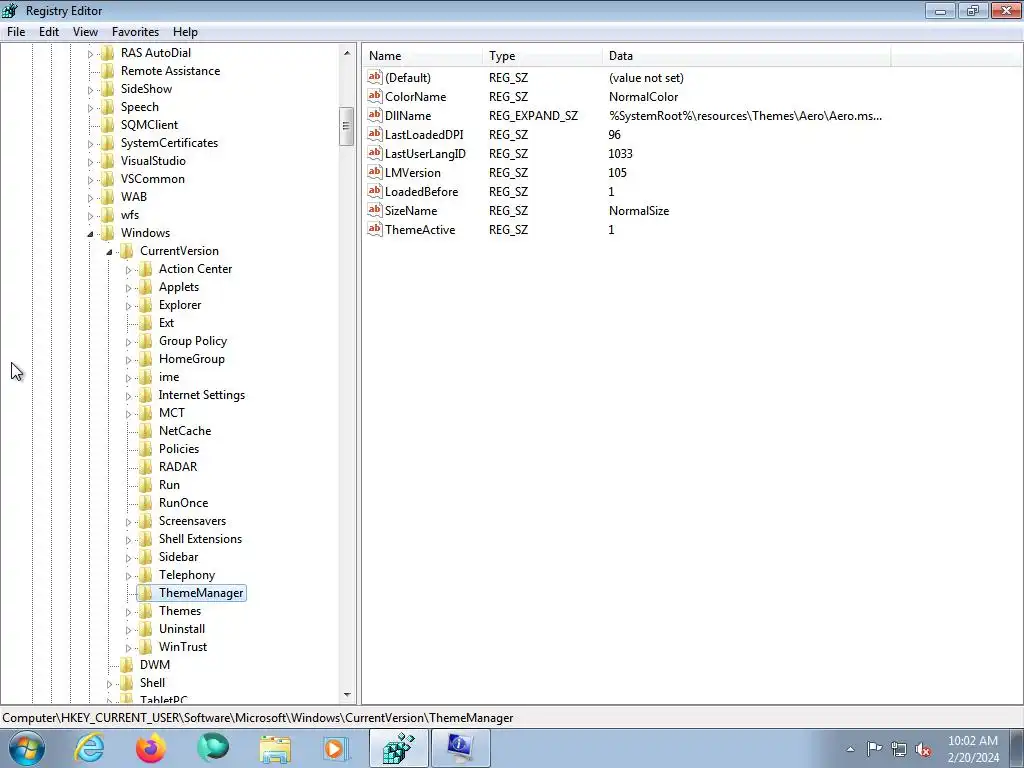Click the LastUserLangID value icon
This screenshot has height=768, width=1024.
pos(374,153)
